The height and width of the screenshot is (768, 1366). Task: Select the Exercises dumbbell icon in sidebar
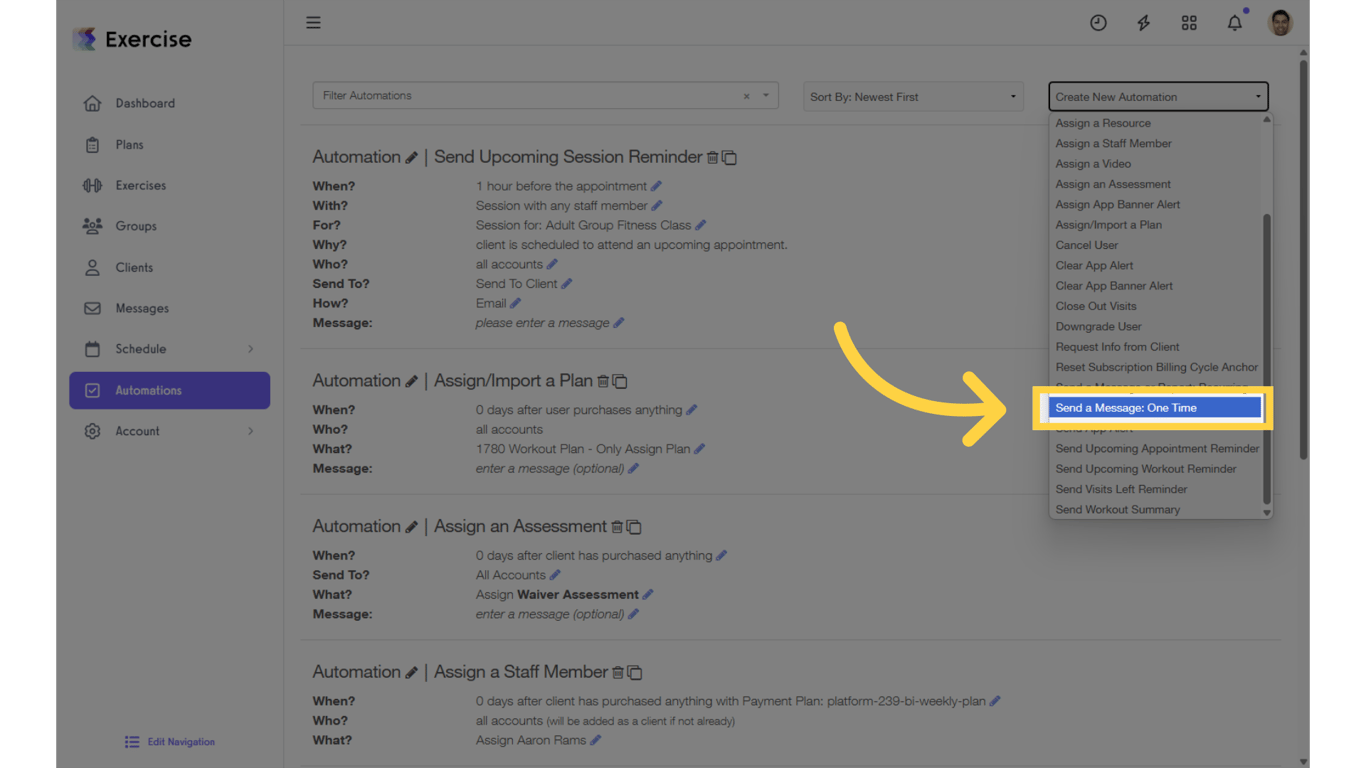91,185
